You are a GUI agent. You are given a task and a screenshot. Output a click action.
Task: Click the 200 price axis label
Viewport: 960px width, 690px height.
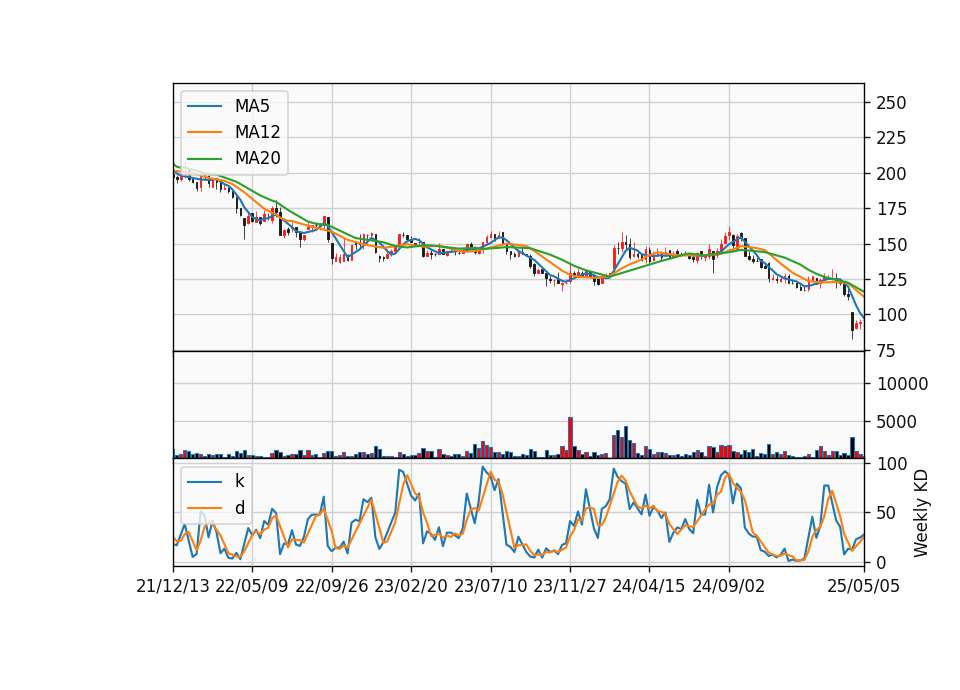[x=891, y=174]
